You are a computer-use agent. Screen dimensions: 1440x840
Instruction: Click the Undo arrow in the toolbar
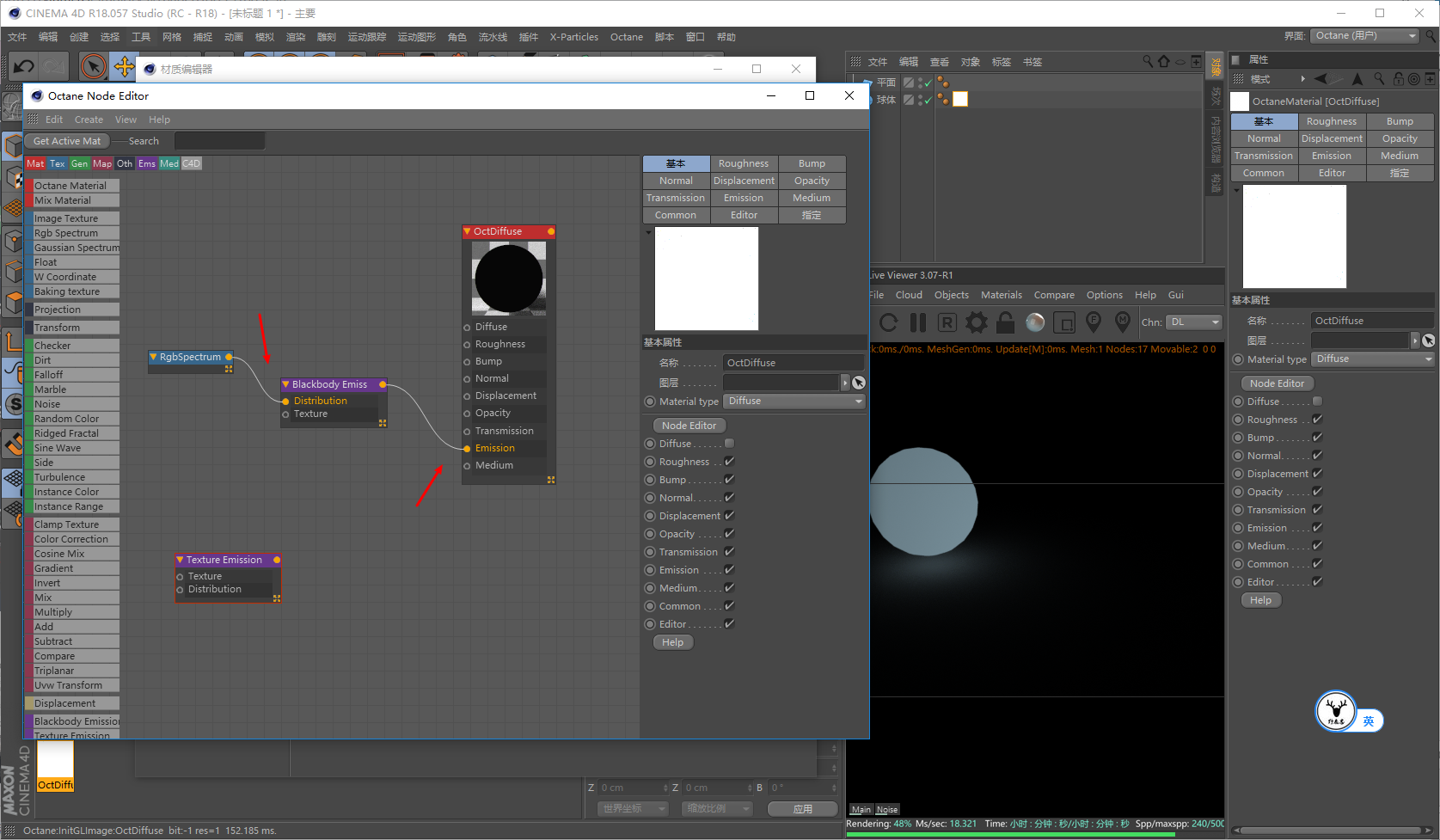coord(23,66)
